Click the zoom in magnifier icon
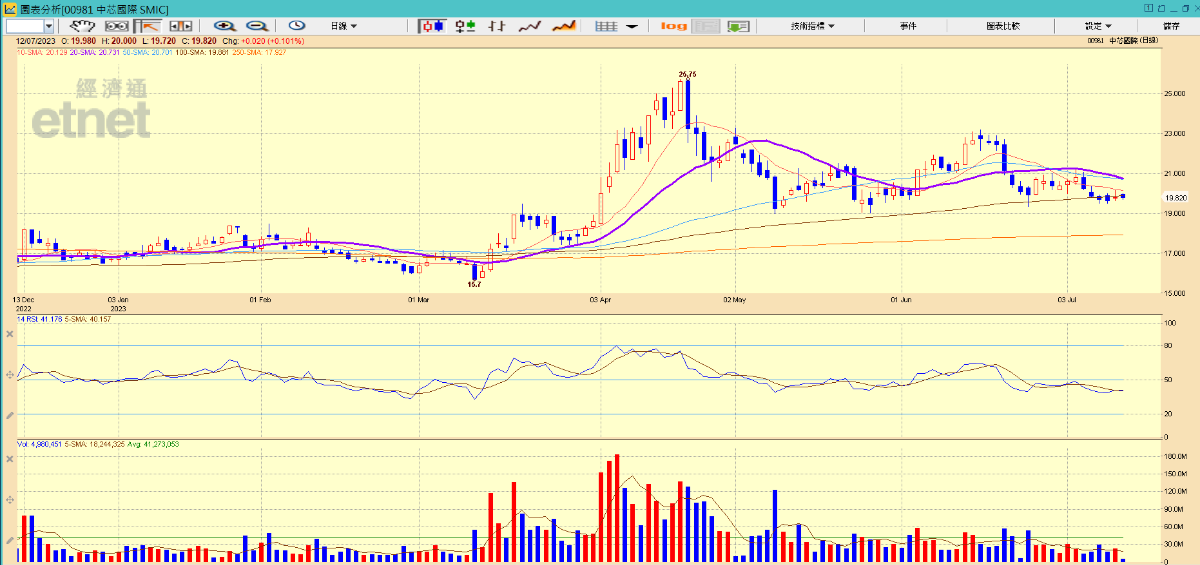This screenshot has height=565, width=1200. click(x=225, y=26)
